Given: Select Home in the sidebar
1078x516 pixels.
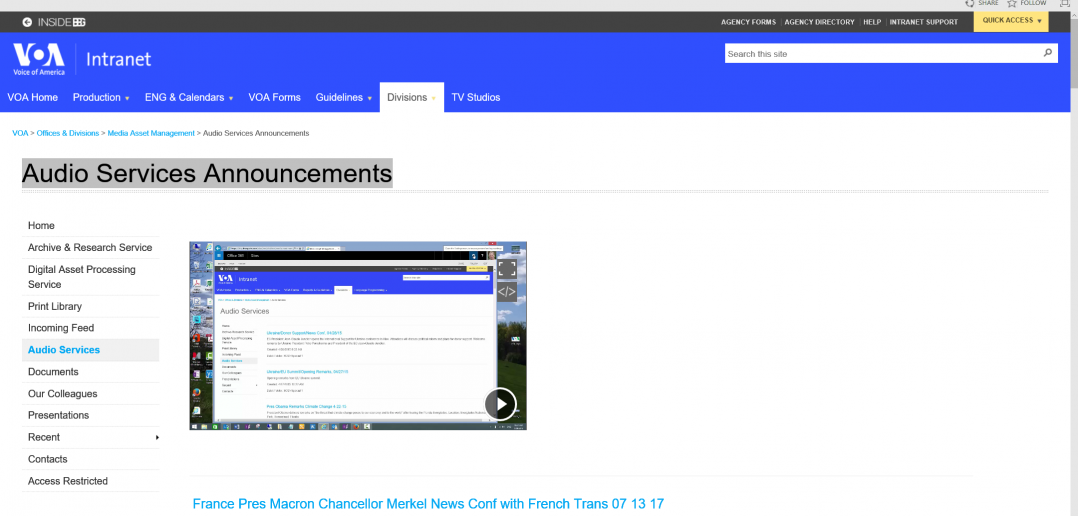Looking at the screenshot, I should [x=90, y=225].
